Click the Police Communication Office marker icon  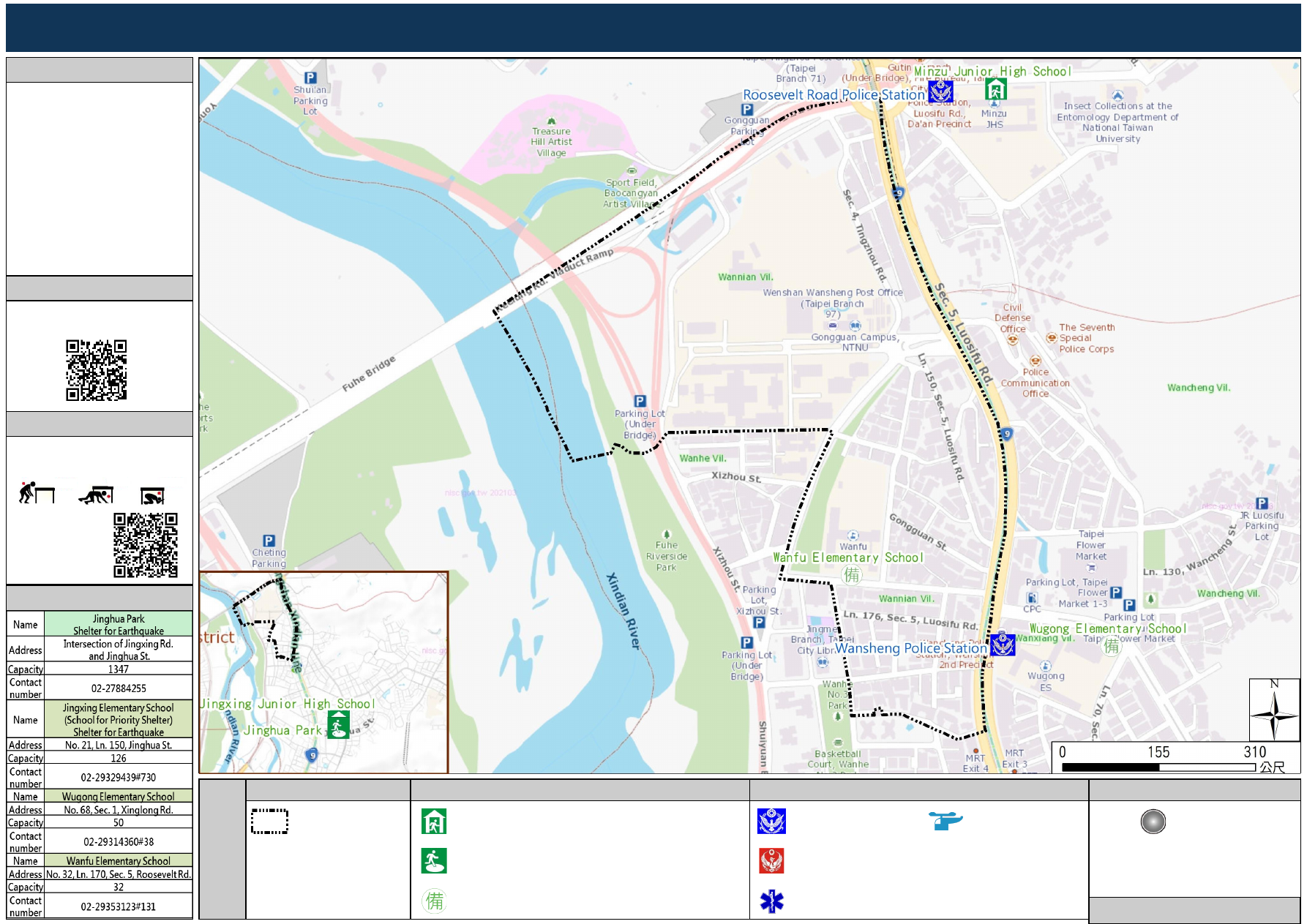tap(1035, 361)
